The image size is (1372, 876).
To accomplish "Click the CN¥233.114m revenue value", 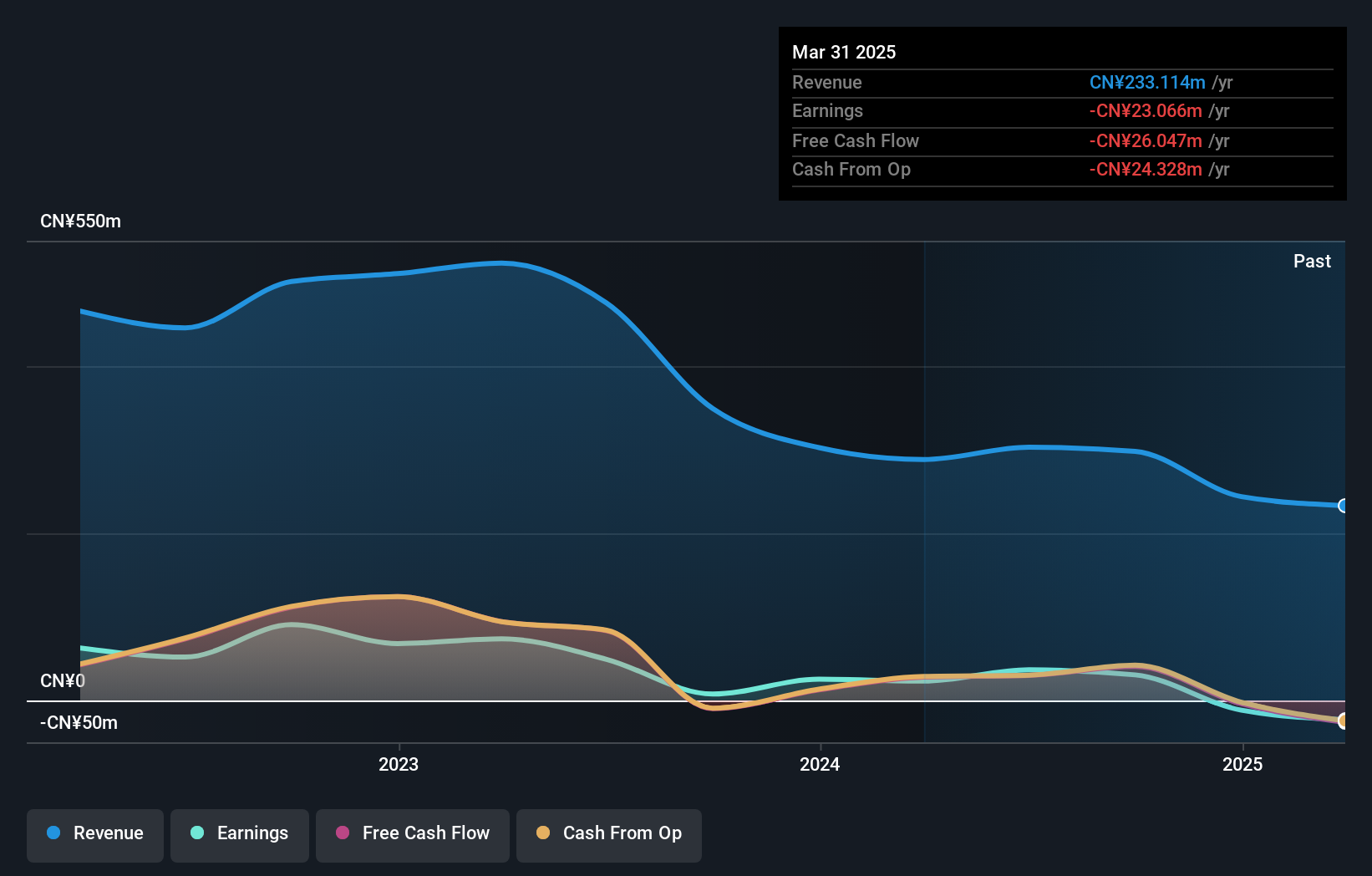I will pyautogui.click(x=1147, y=82).
